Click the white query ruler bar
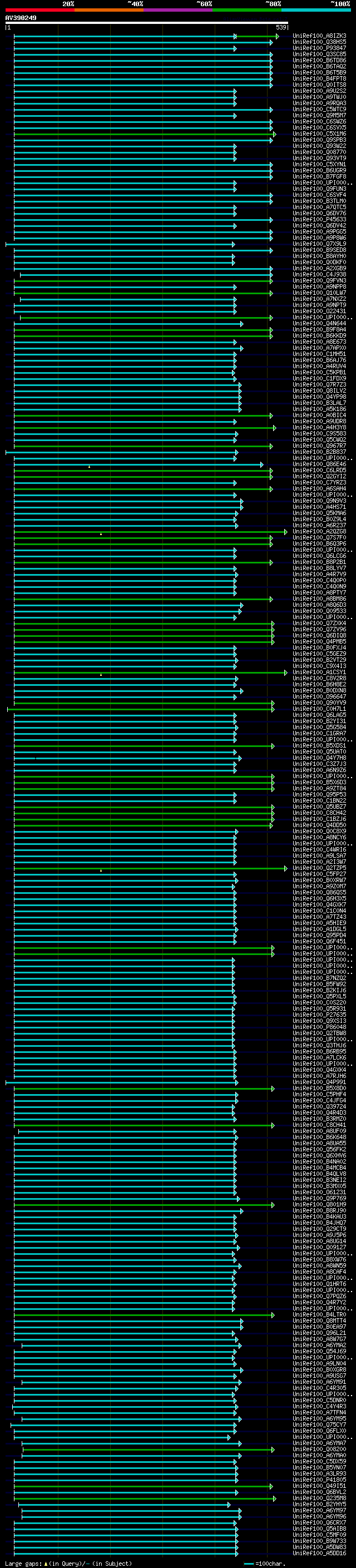The width and height of the screenshot is (356, 1568). 147,22
